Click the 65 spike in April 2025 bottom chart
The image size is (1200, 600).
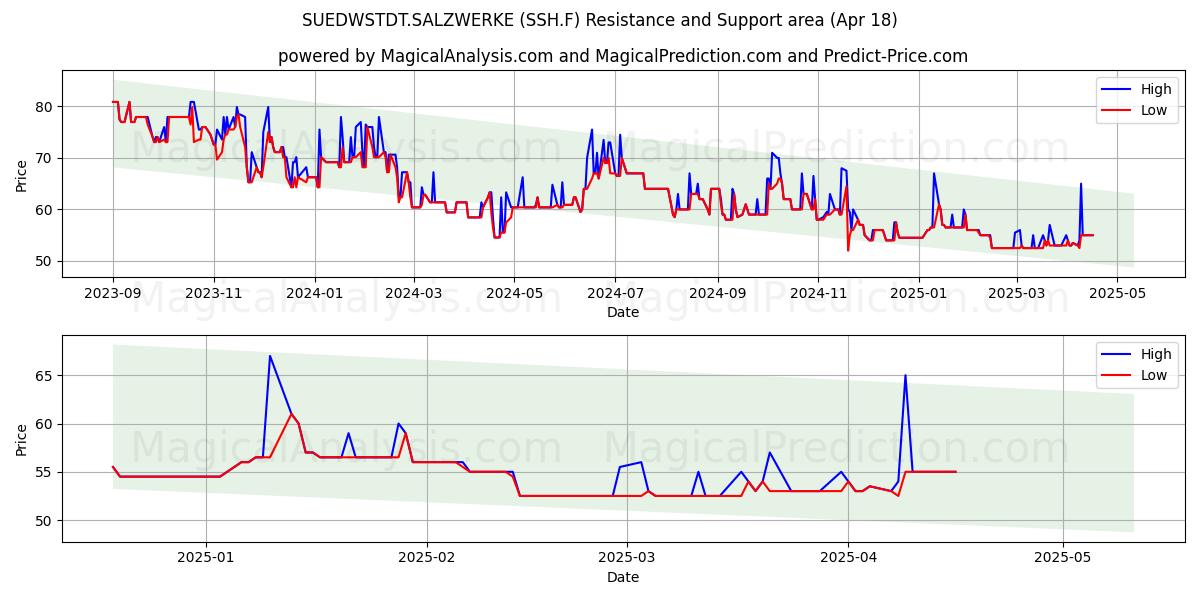[905, 376]
